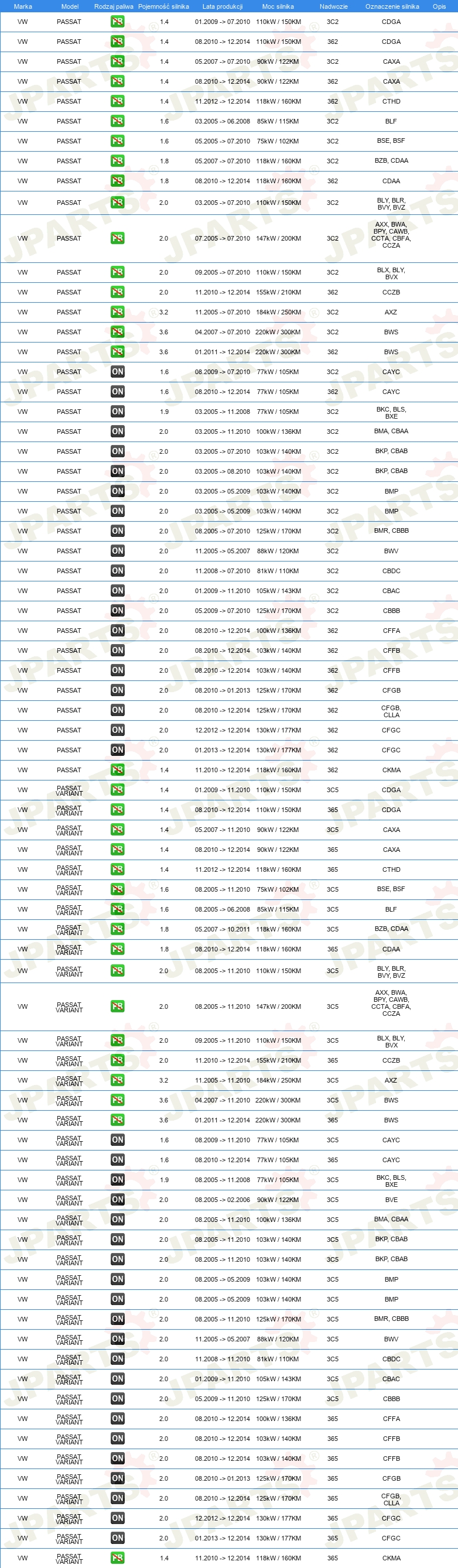Click the date cell "03.2005 -> 08.2010"
The height and width of the screenshot is (1568, 458).
tap(223, 471)
